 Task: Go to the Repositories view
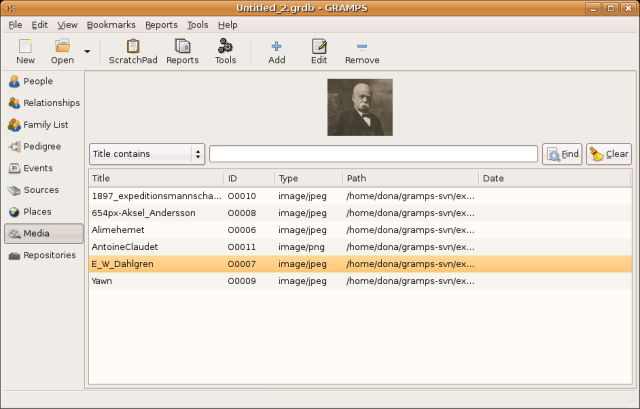pyautogui.click(x=49, y=255)
